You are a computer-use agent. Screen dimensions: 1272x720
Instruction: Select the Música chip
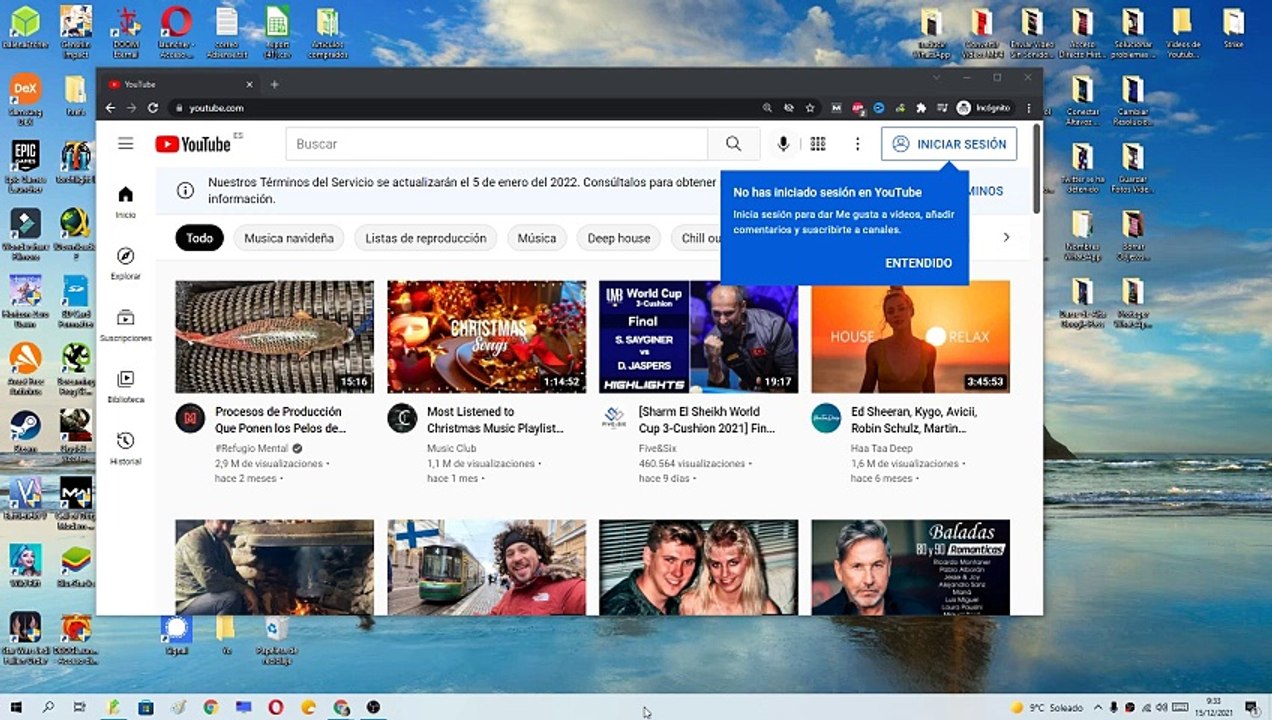[537, 238]
